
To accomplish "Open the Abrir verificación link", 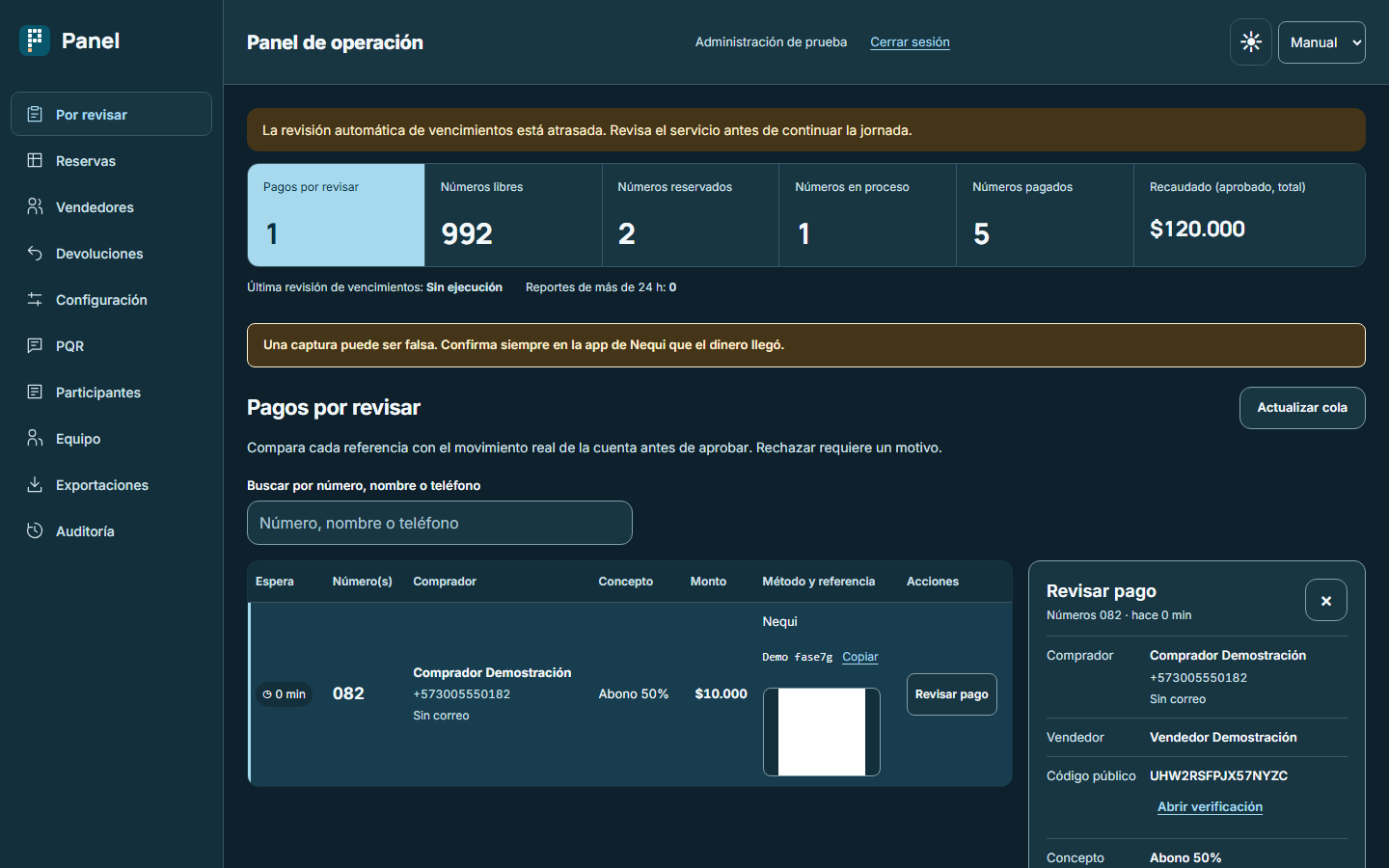I will tap(1210, 807).
